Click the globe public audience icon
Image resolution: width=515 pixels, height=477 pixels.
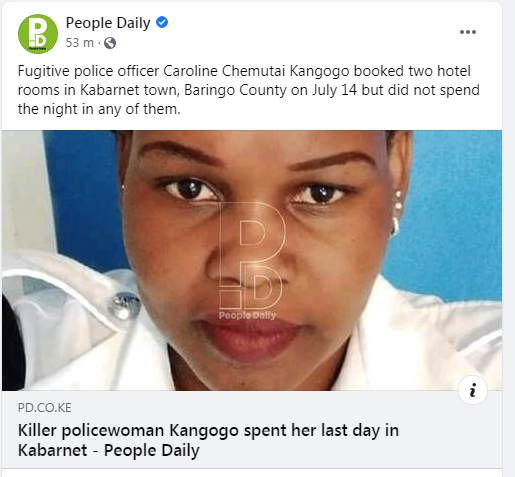click(110, 43)
